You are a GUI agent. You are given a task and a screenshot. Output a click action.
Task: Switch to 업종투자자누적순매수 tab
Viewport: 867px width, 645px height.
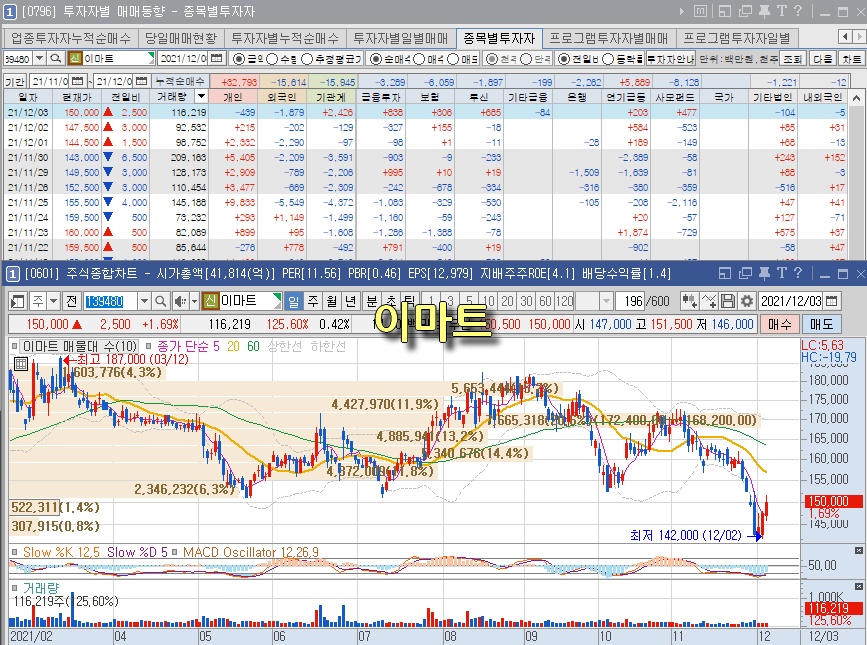[70, 38]
